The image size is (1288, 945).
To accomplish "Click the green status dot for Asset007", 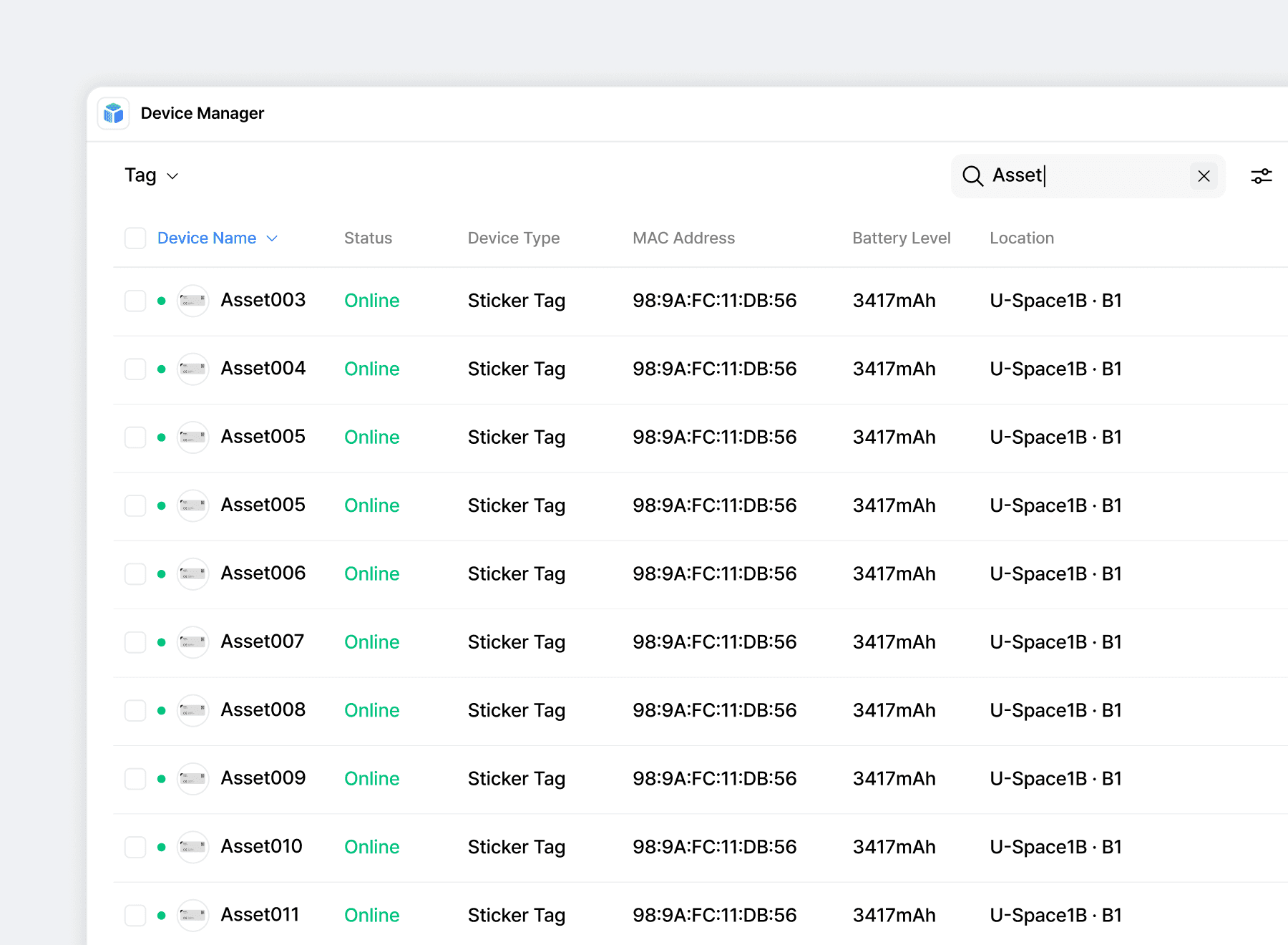I will 162,643.
